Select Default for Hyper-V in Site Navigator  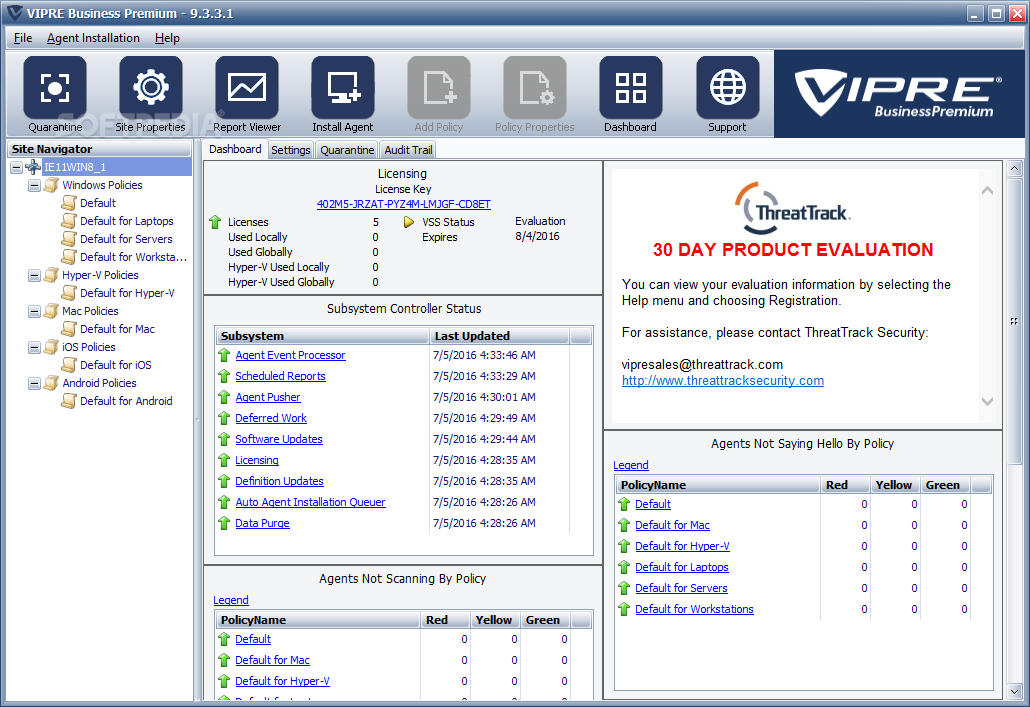[127, 293]
